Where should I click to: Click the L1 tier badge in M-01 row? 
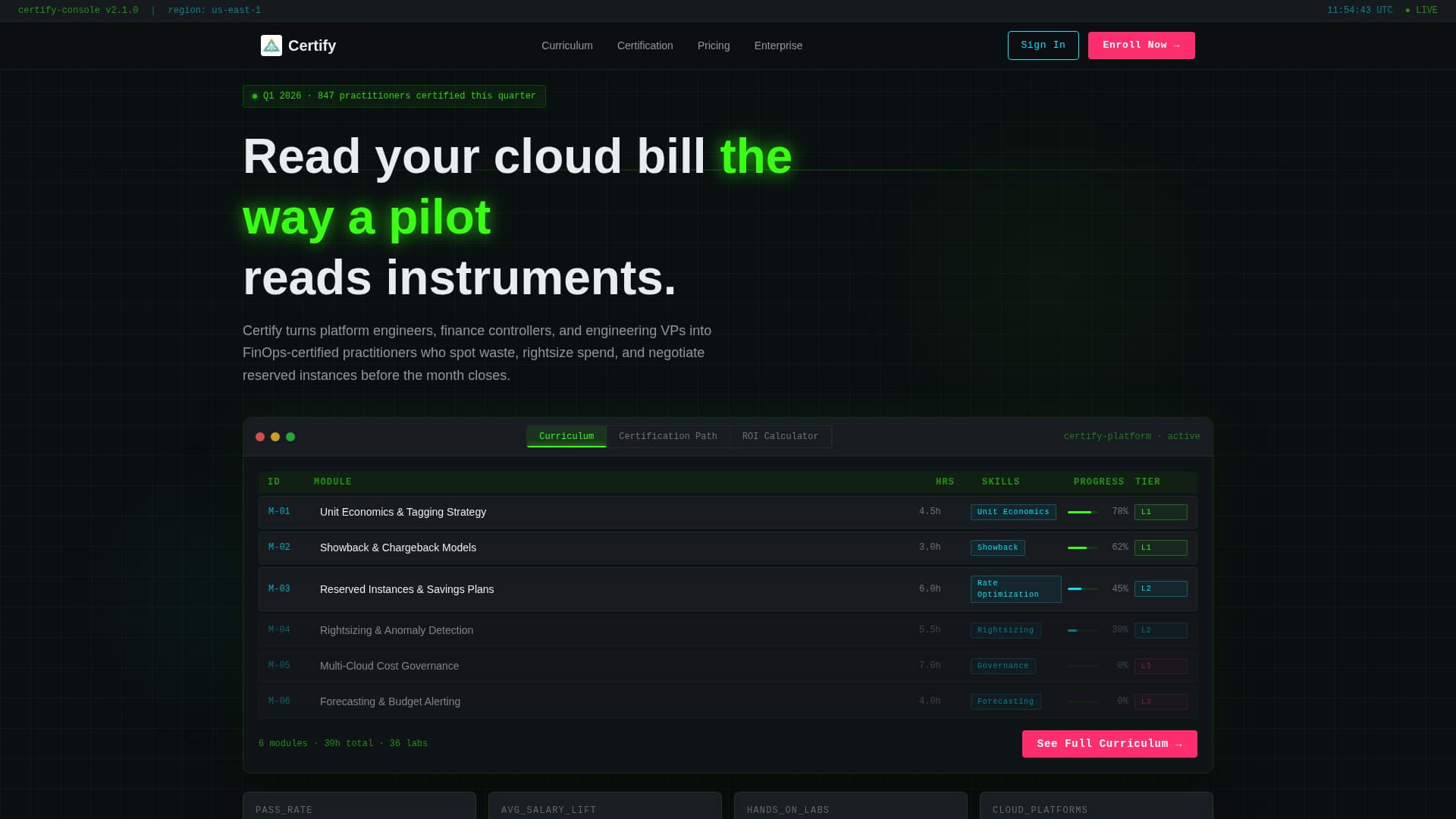1161,513
